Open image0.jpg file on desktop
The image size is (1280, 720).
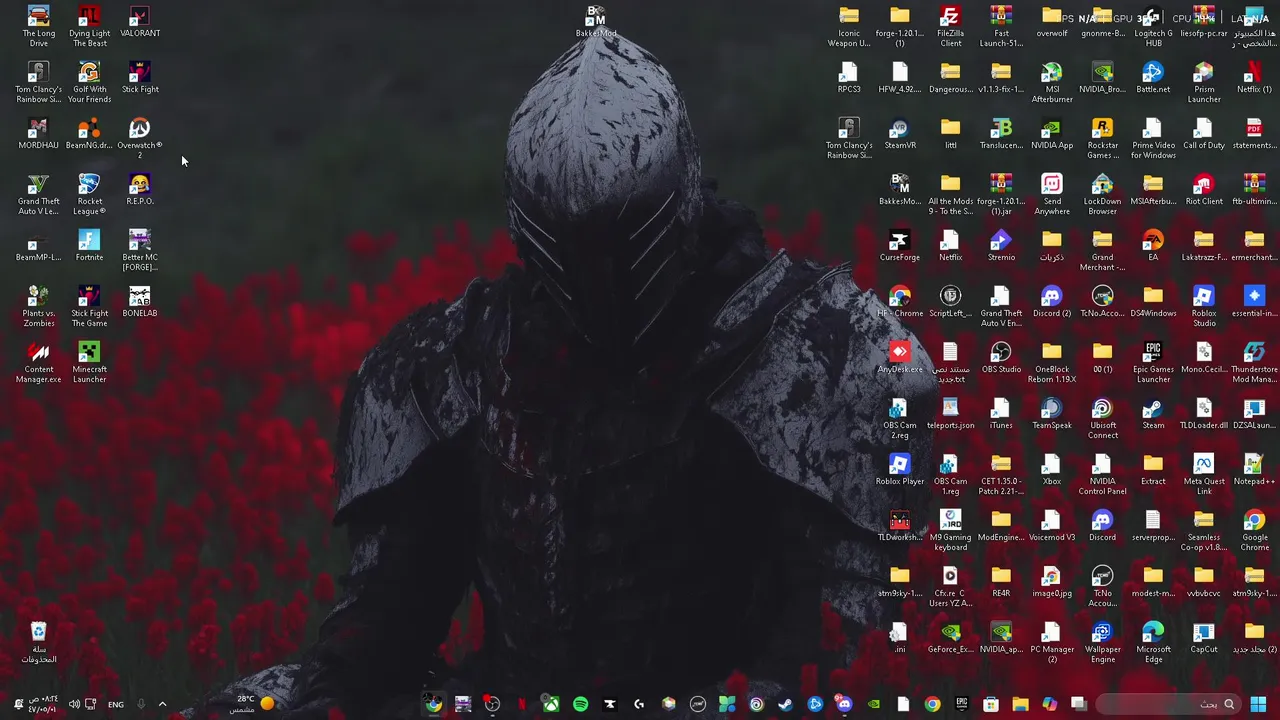point(1052,582)
